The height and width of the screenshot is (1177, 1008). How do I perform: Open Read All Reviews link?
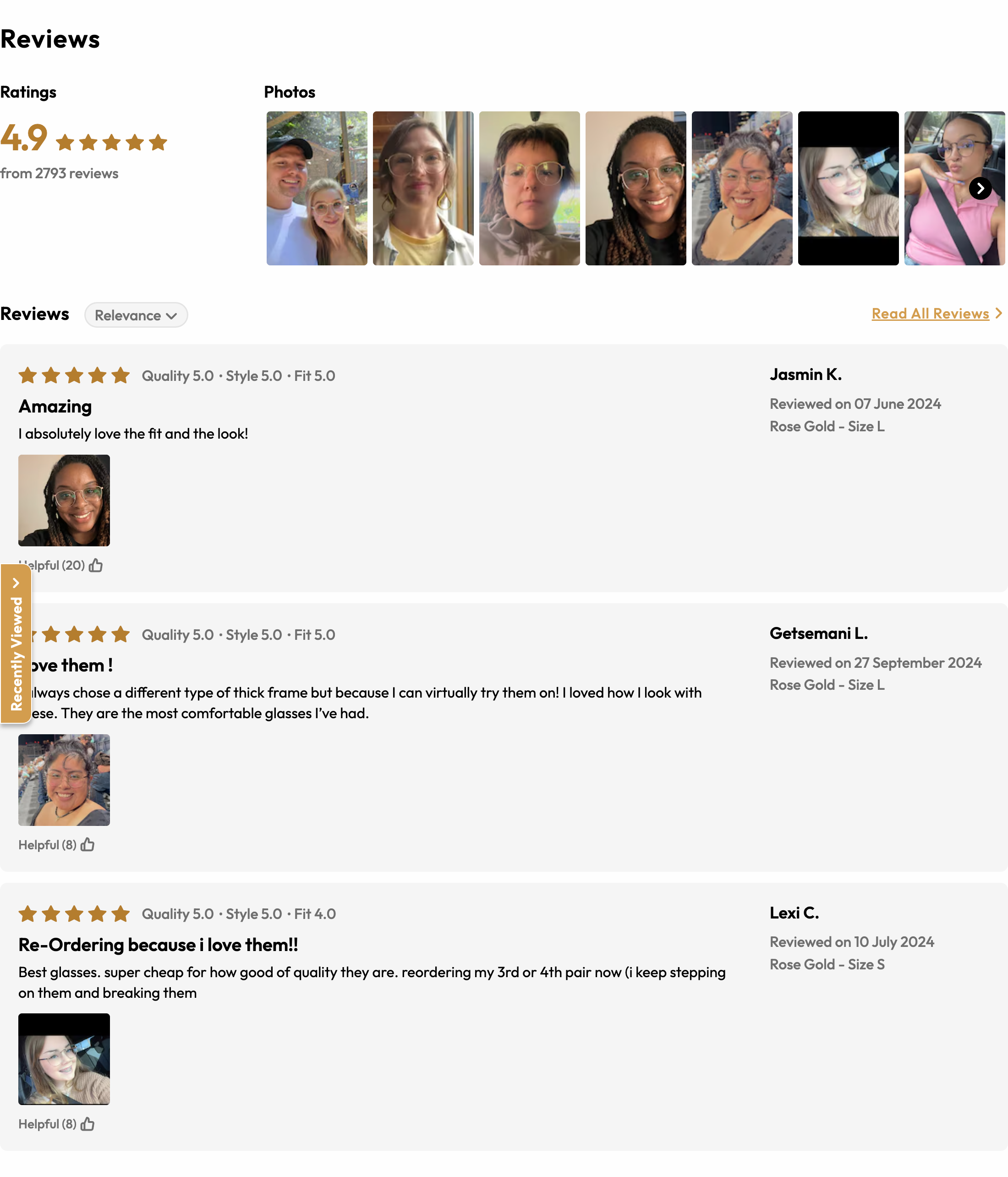(930, 313)
